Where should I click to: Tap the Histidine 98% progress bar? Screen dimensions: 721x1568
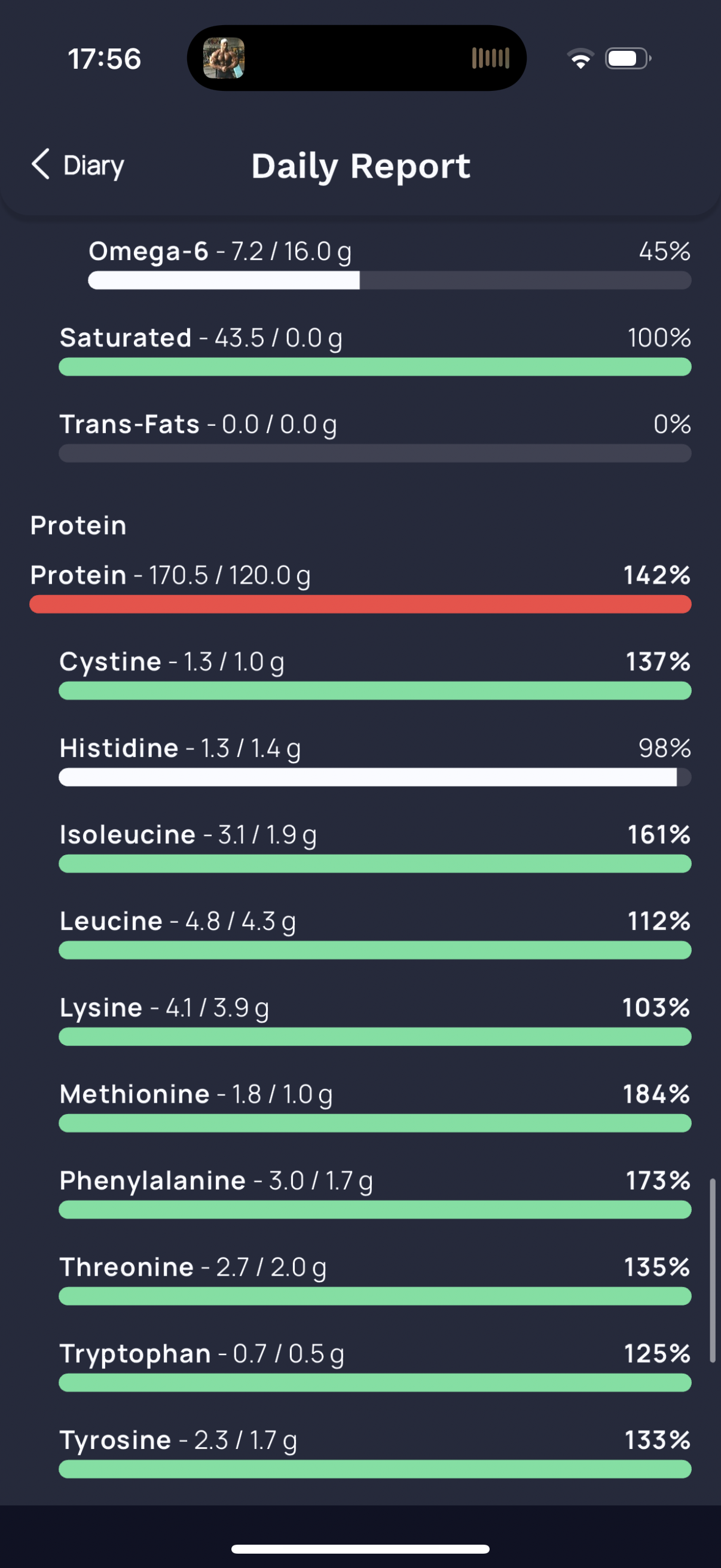[x=375, y=777]
